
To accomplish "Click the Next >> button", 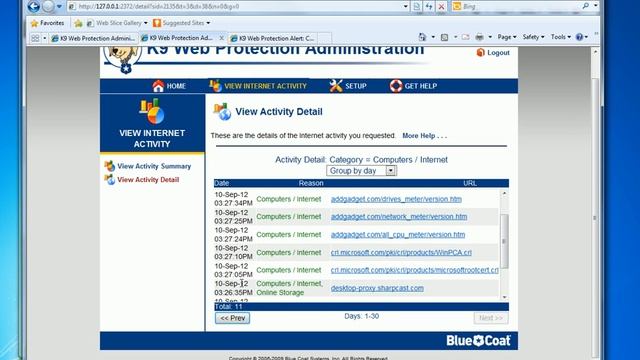I will (491, 318).
